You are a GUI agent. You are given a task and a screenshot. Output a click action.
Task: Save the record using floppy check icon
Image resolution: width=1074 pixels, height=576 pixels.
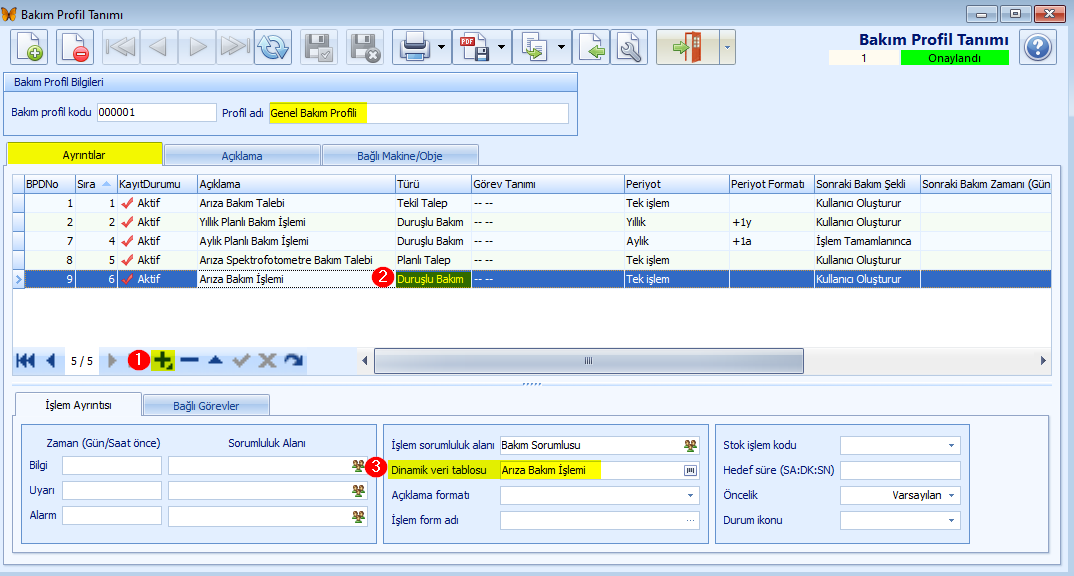click(319, 47)
